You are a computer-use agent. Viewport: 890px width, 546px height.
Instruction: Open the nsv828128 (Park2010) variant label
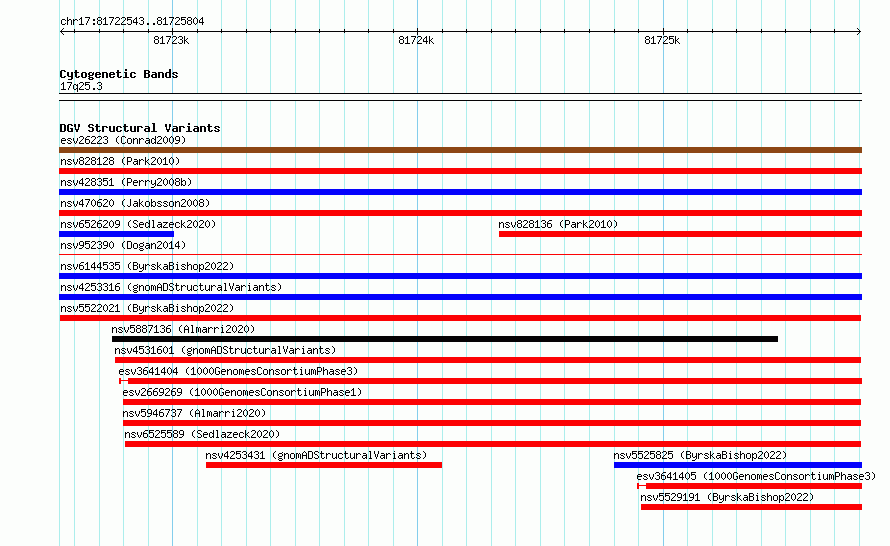tap(120, 161)
